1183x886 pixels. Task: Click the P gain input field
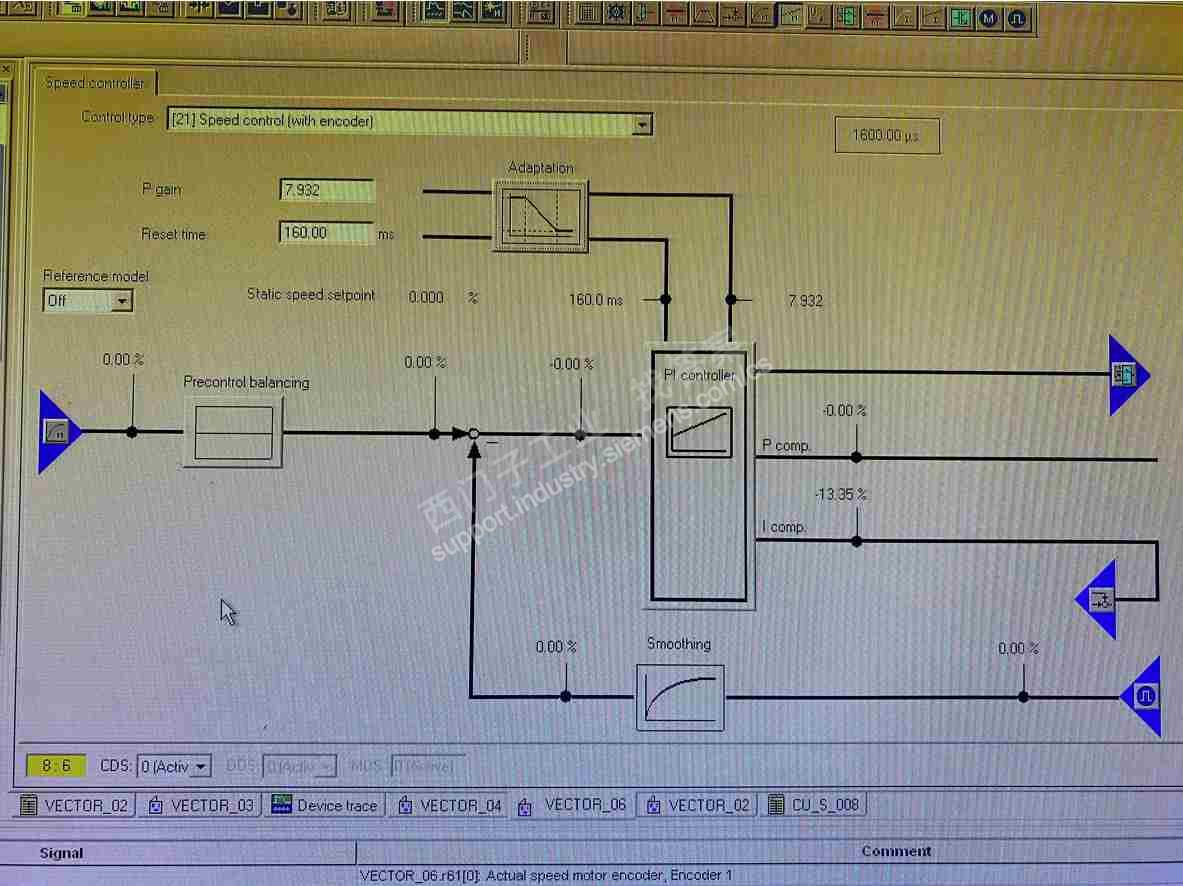coord(327,190)
